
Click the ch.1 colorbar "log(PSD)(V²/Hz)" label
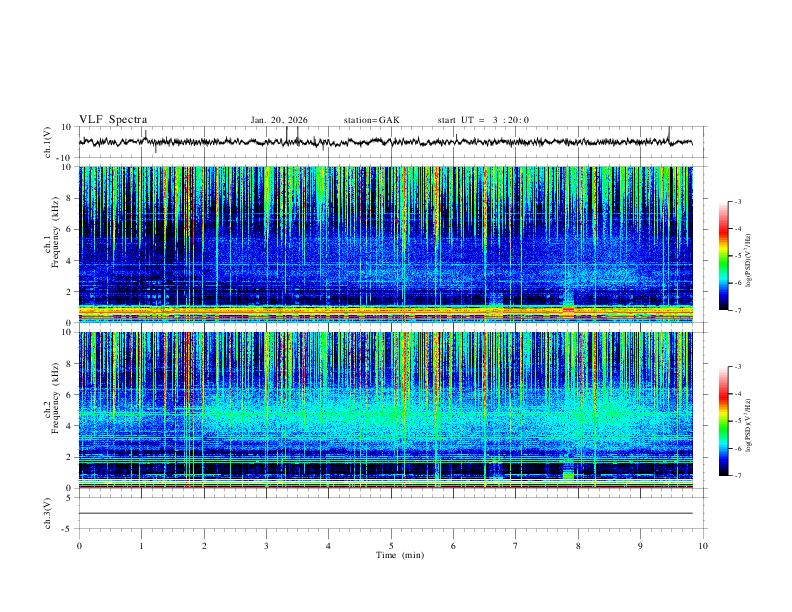(x=748, y=261)
